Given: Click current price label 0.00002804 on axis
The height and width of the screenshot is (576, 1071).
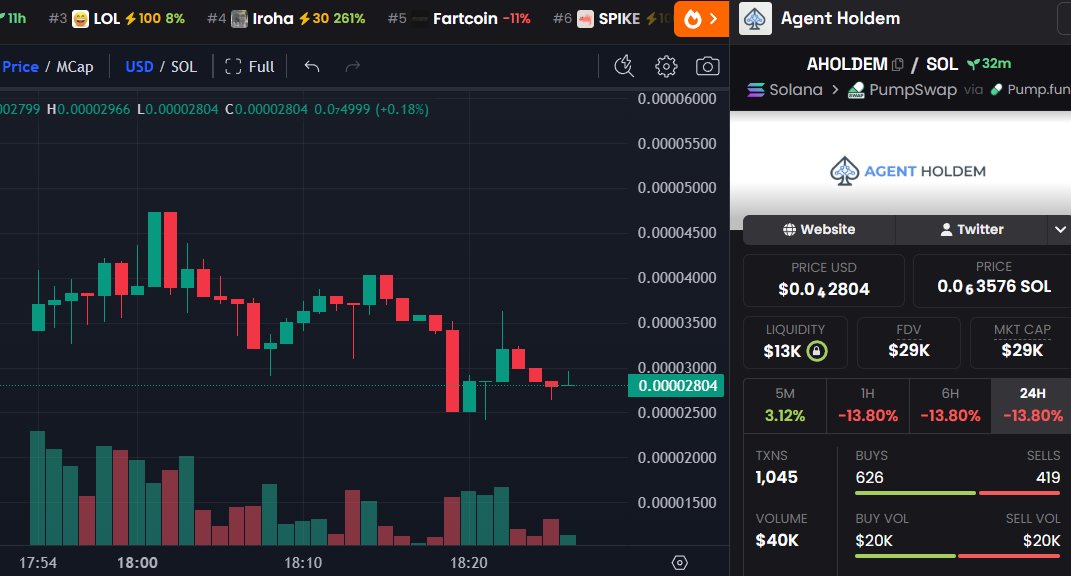Looking at the screenshot, I should point(676,386).
